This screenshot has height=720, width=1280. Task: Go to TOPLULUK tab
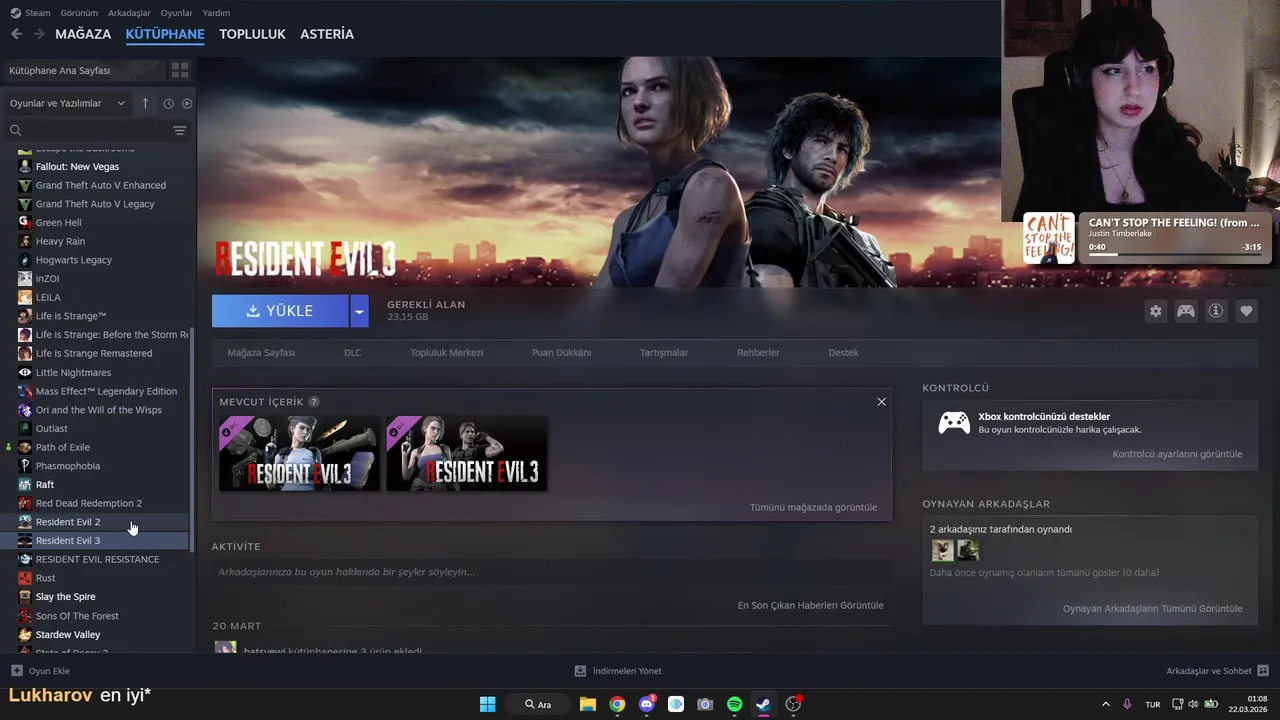(x=252, y=34)
